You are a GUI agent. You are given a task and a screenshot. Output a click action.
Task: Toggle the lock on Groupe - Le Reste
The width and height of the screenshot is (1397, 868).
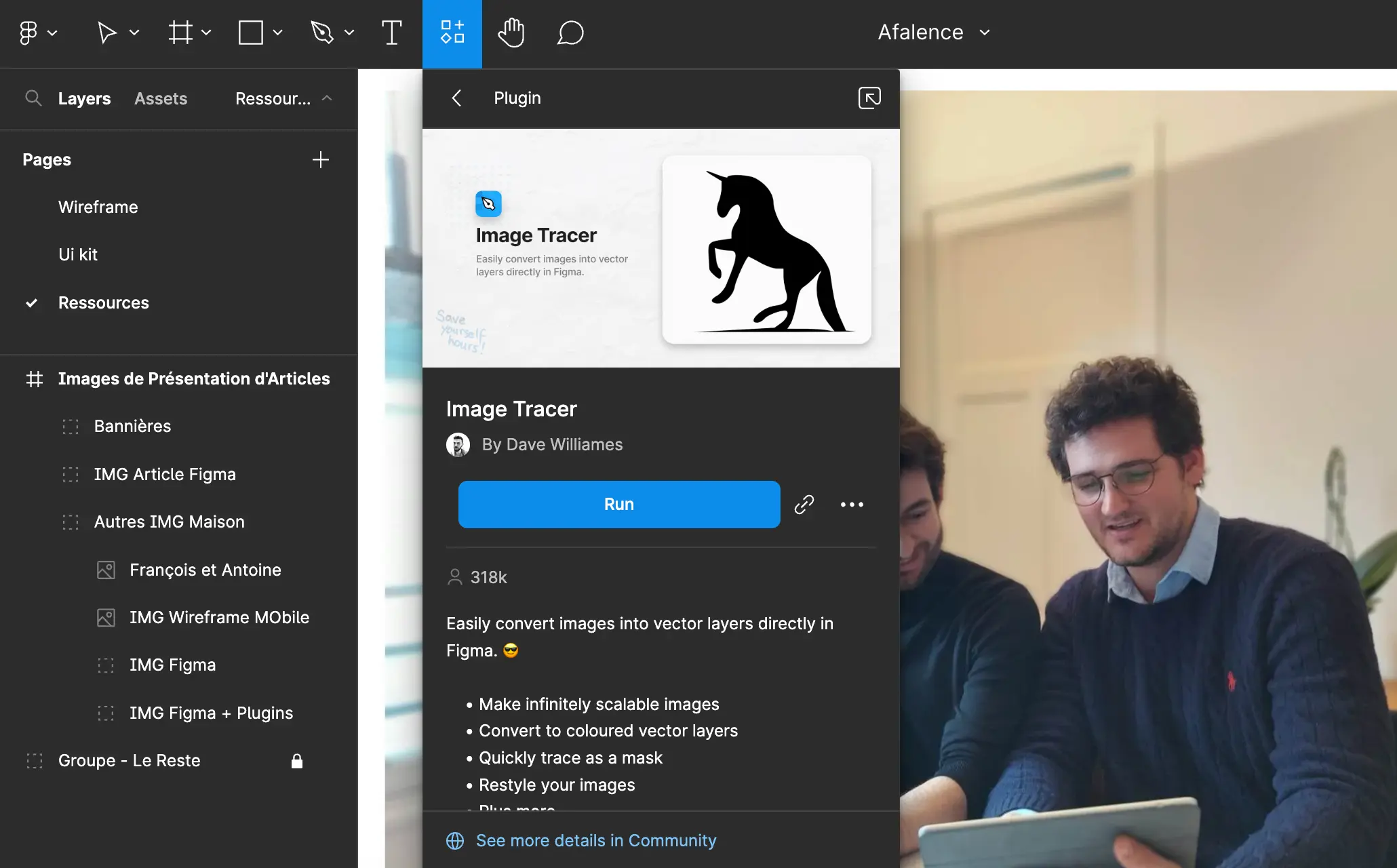pos(297,761)
